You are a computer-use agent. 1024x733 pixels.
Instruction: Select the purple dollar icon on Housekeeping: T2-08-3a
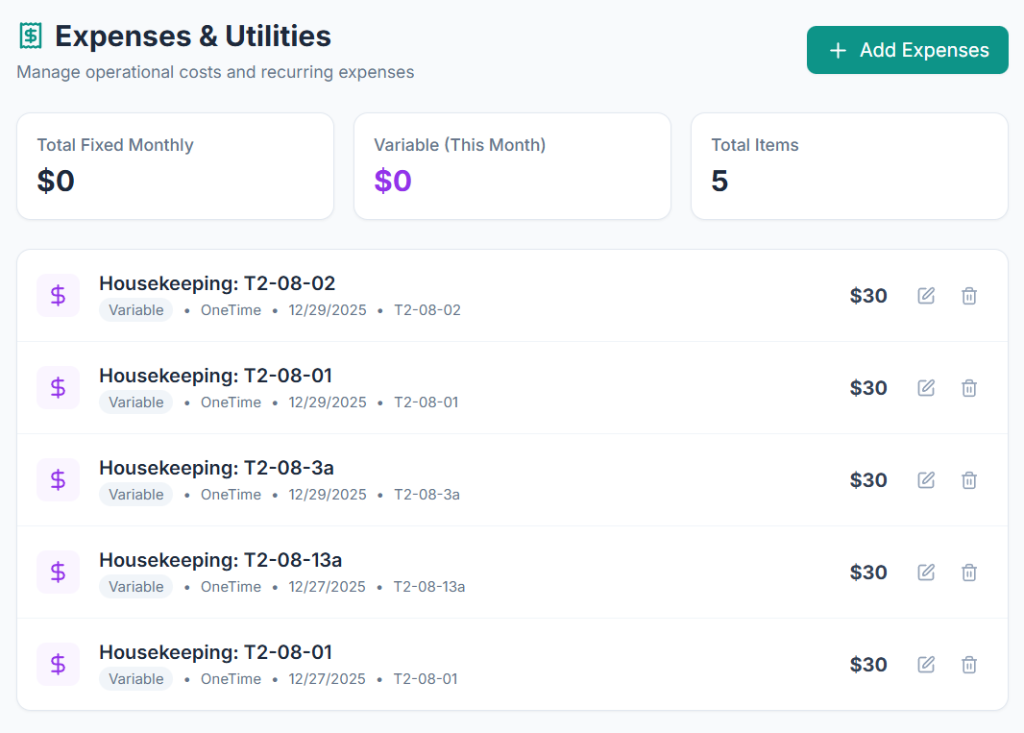(x=58, y=480)
